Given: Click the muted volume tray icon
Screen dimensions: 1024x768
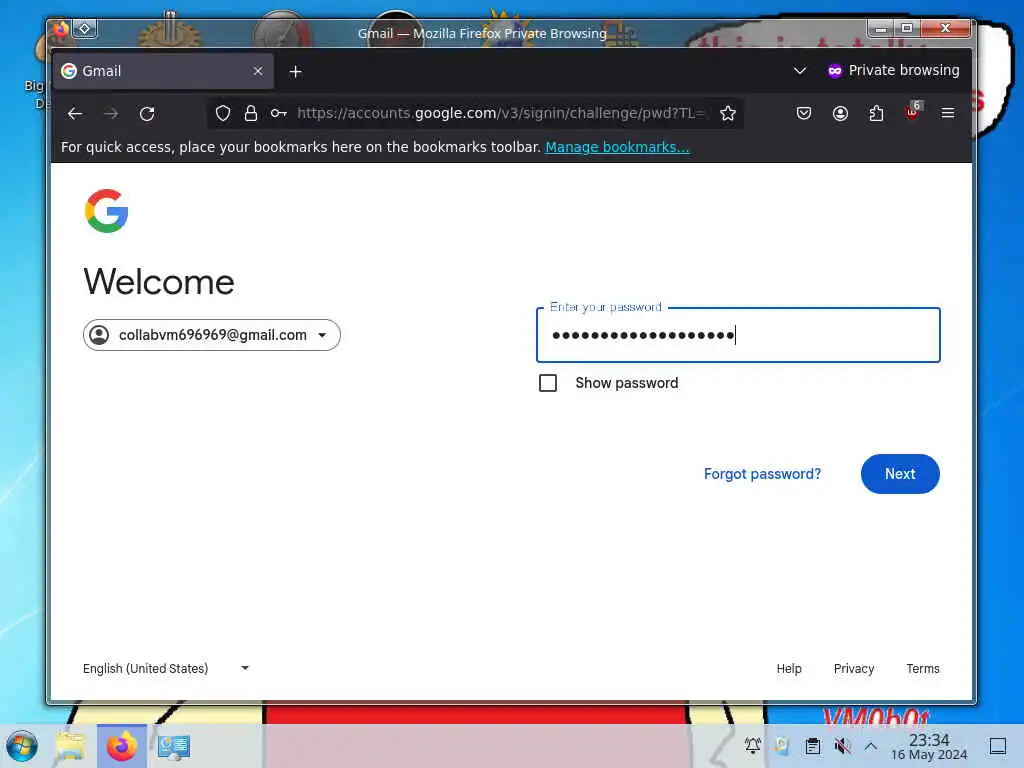Looking at the screenshot, I should click(x=842, y=746).
